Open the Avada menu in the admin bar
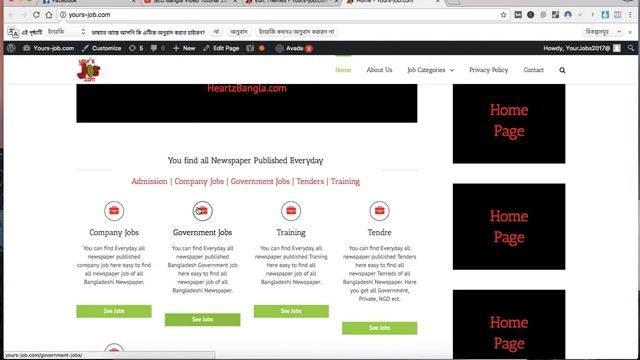The width and height of the screenshot is (640, 360). [294, 48]
